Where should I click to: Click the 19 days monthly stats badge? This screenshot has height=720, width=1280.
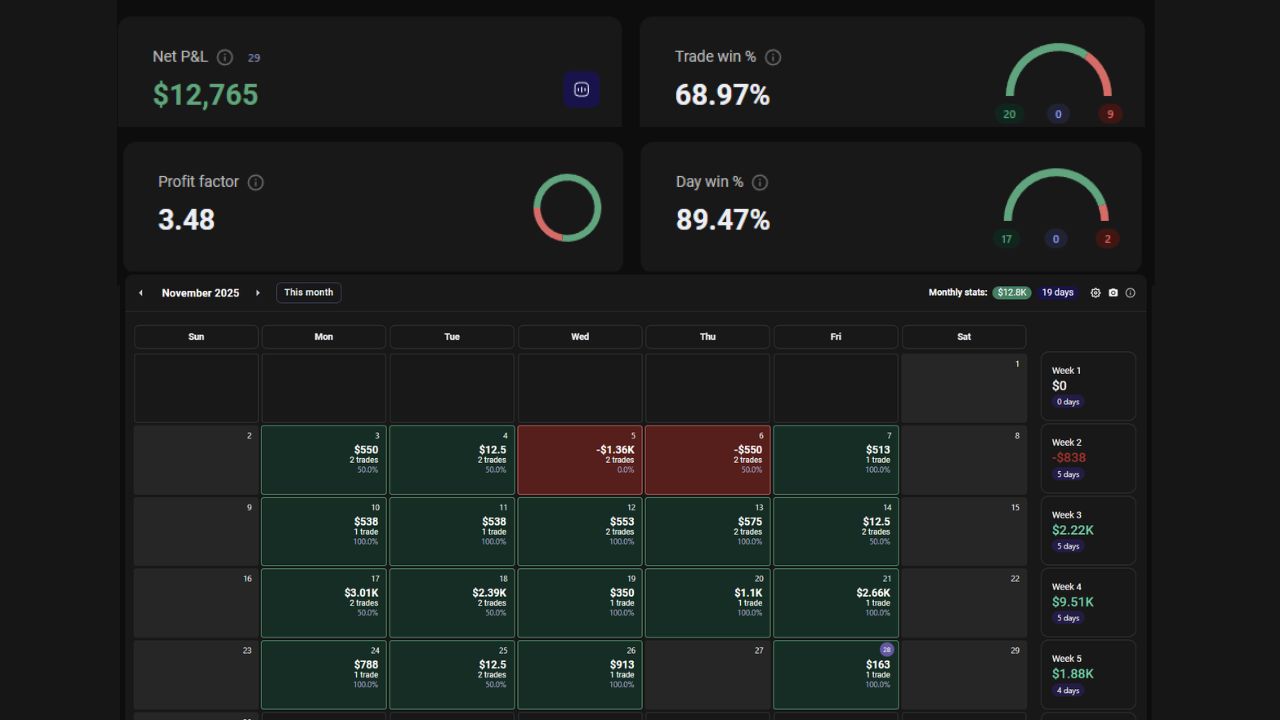pyautogui.click(x=1057, y=293)
